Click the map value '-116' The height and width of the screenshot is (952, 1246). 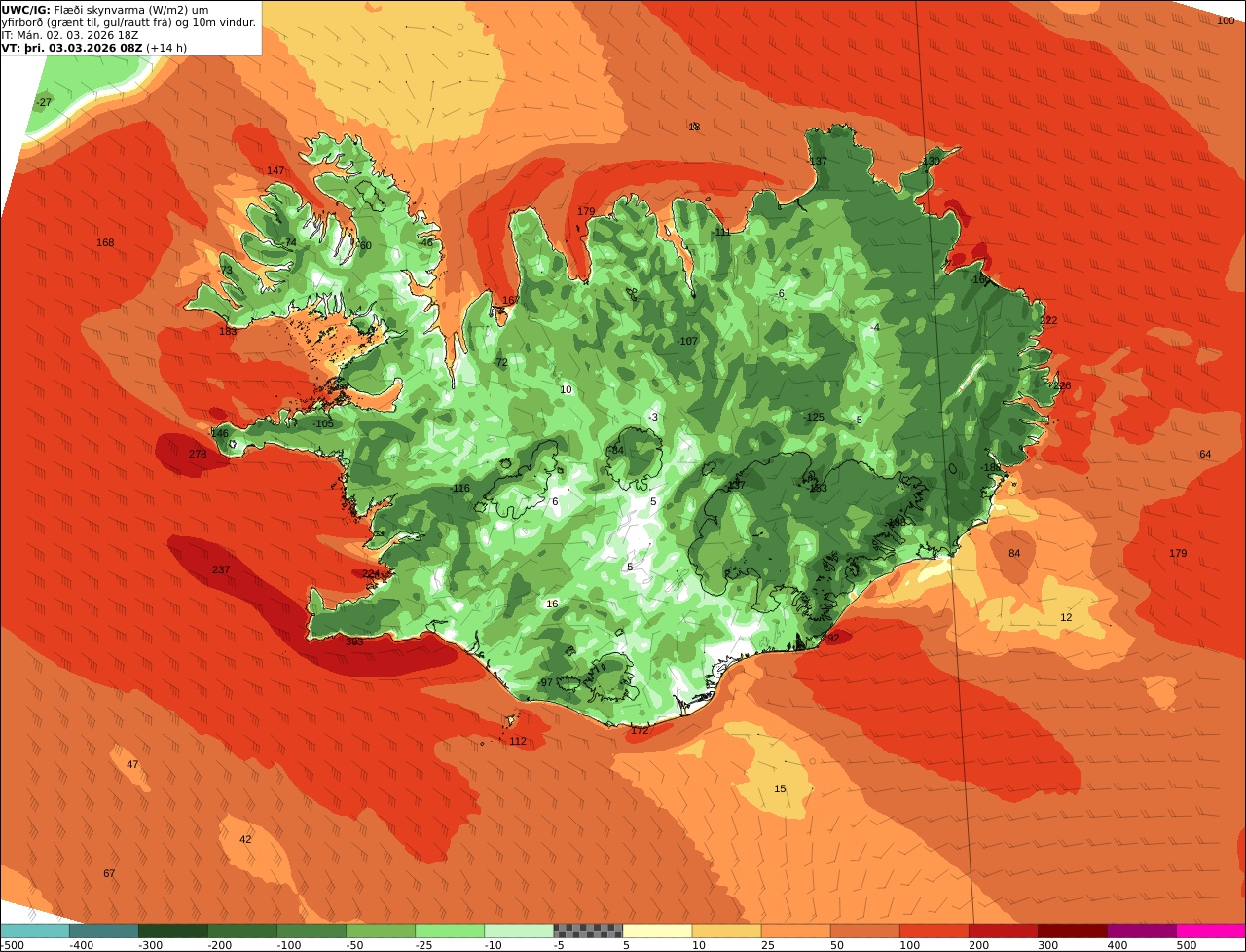pyautogui.click(x=459, y=488)
